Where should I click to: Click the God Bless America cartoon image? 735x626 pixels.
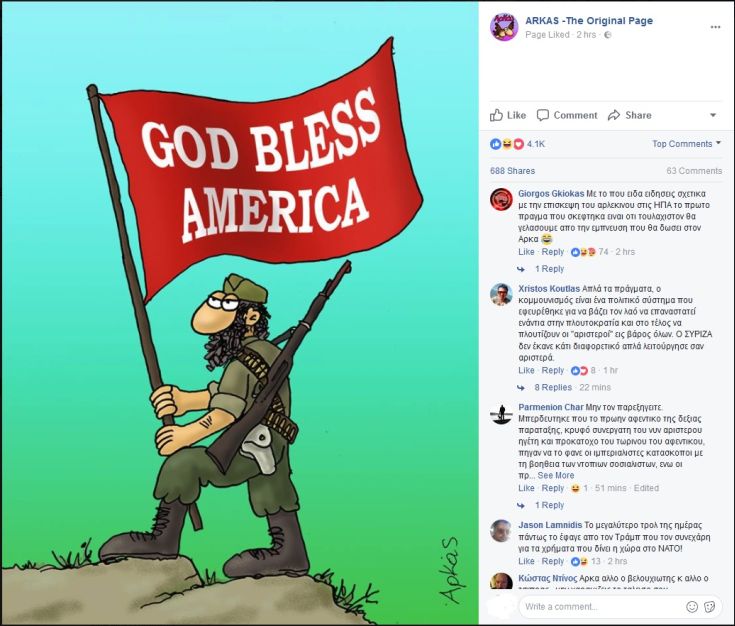pos(240,313)
